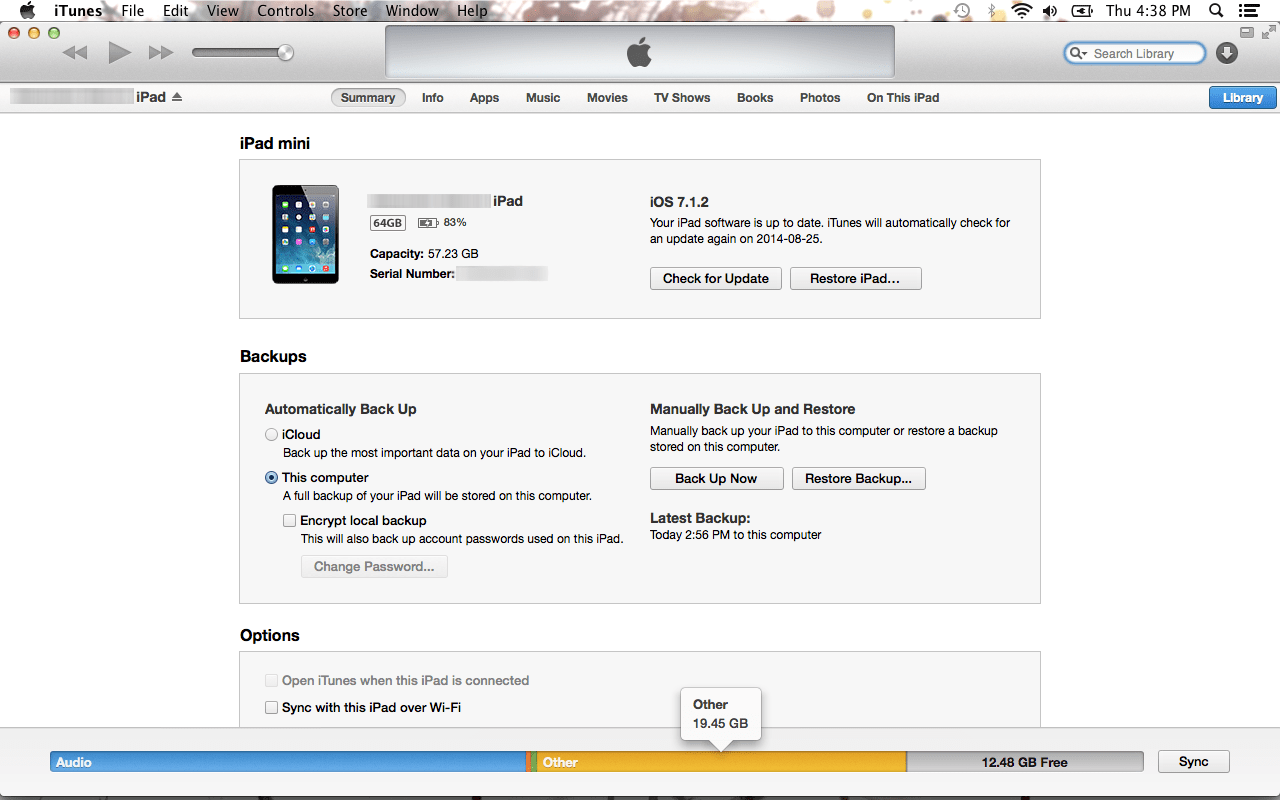
Task: Adjust the volume slider
Action: click(x=286, y=52)
